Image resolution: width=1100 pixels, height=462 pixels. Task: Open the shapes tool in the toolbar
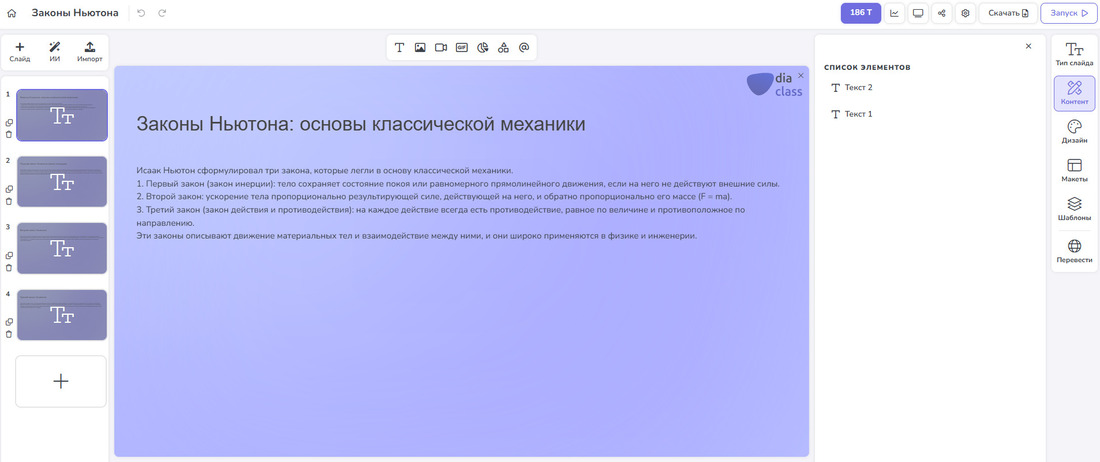[x=503, y=47]
